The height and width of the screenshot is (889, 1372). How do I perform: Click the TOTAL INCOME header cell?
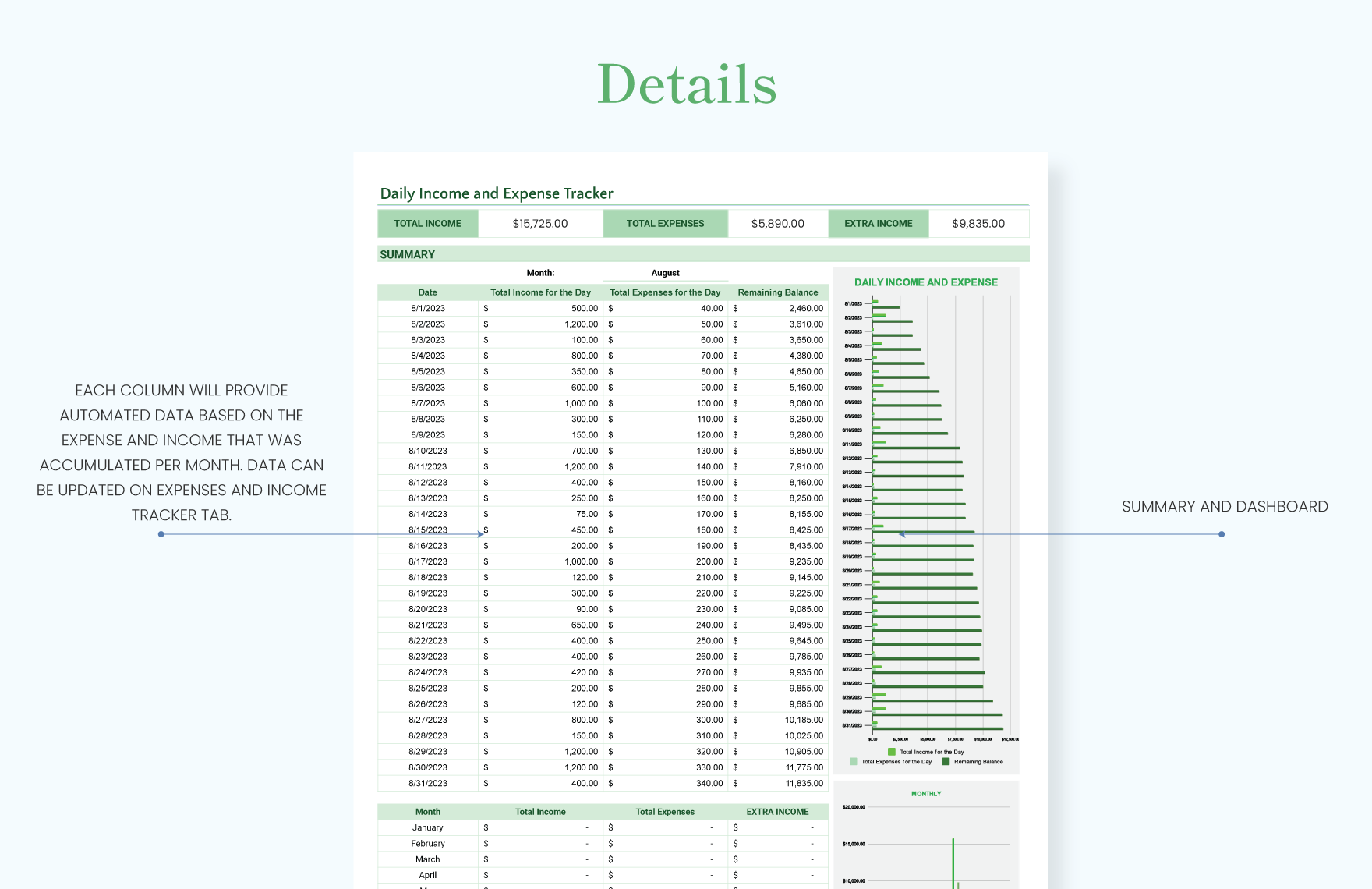tap(427, 223)
